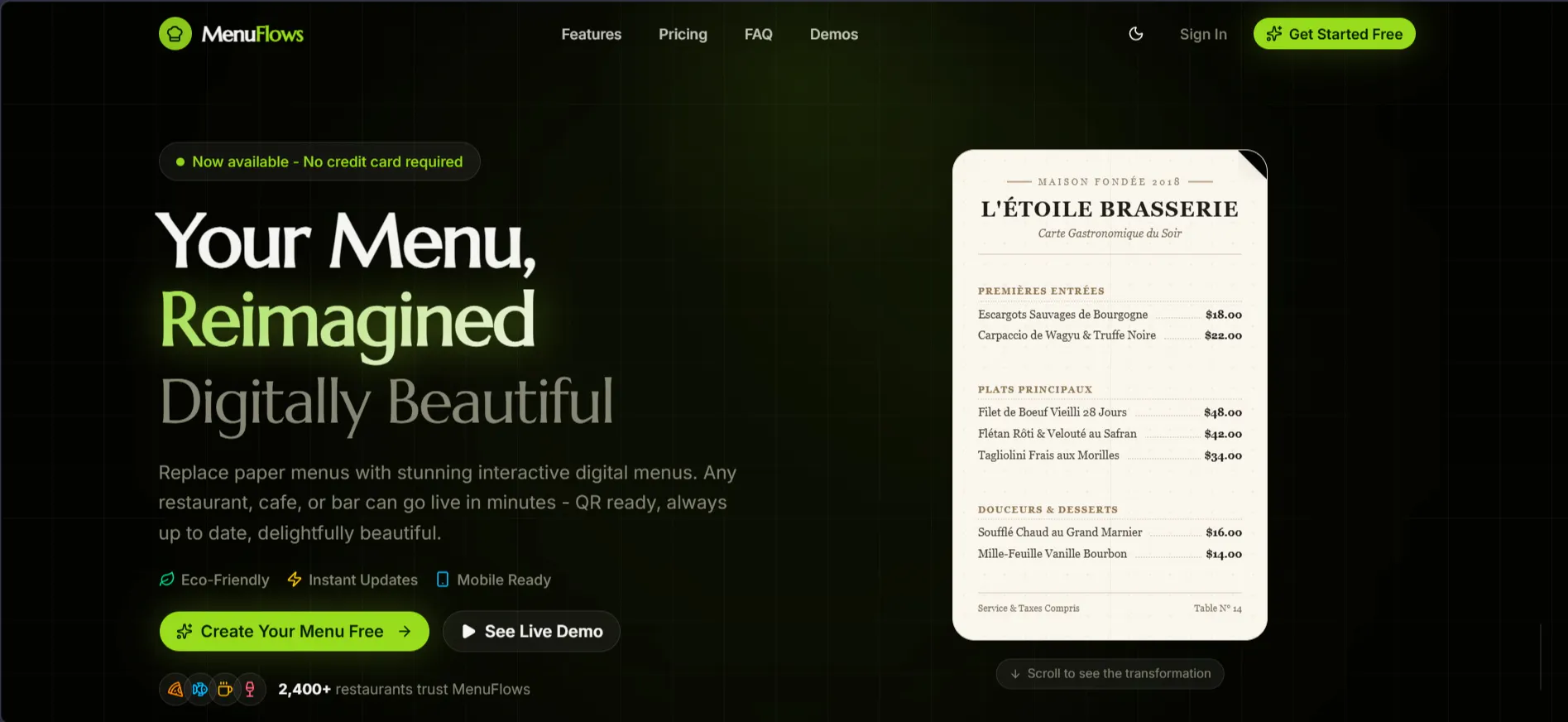
Task: Click the Sign In link
Action: [x=1203, y=34]
